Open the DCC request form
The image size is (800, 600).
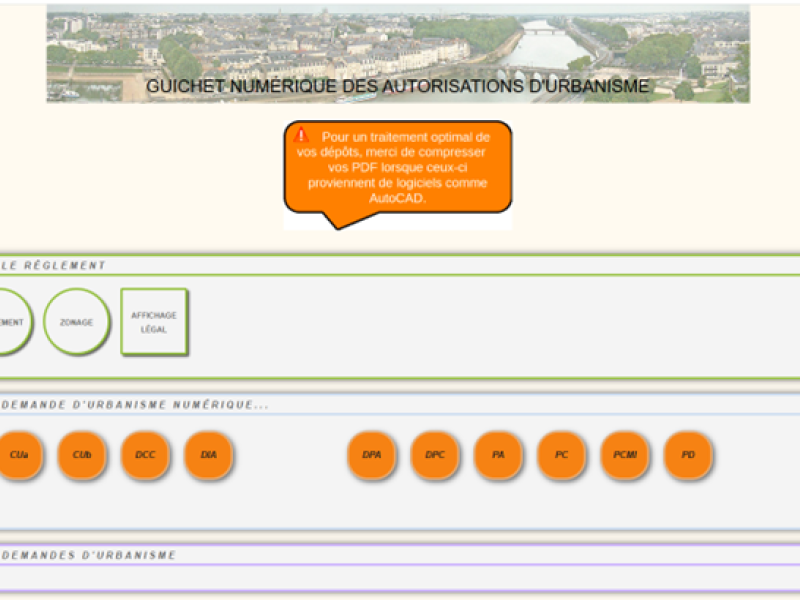pyautogui.click(x=145, y=455)
